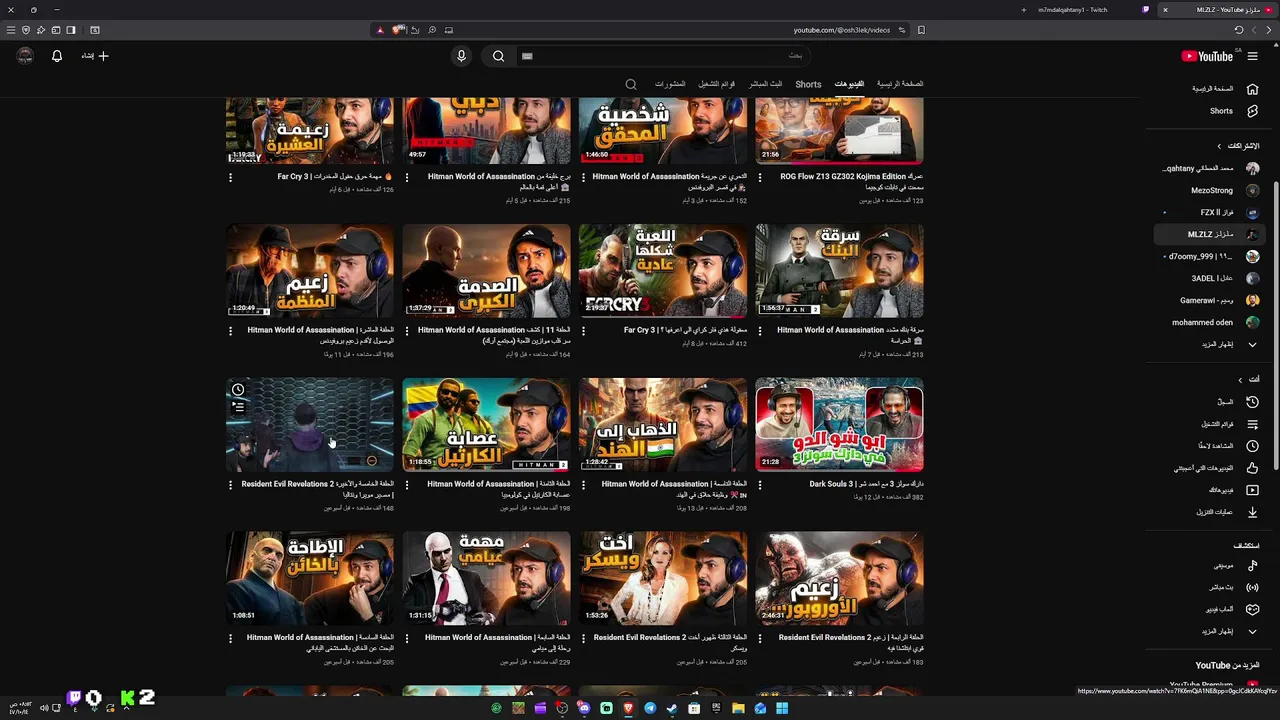Search within channel using the magnifier
This screenshot has width=1280, height=720.
coord(631,84)
